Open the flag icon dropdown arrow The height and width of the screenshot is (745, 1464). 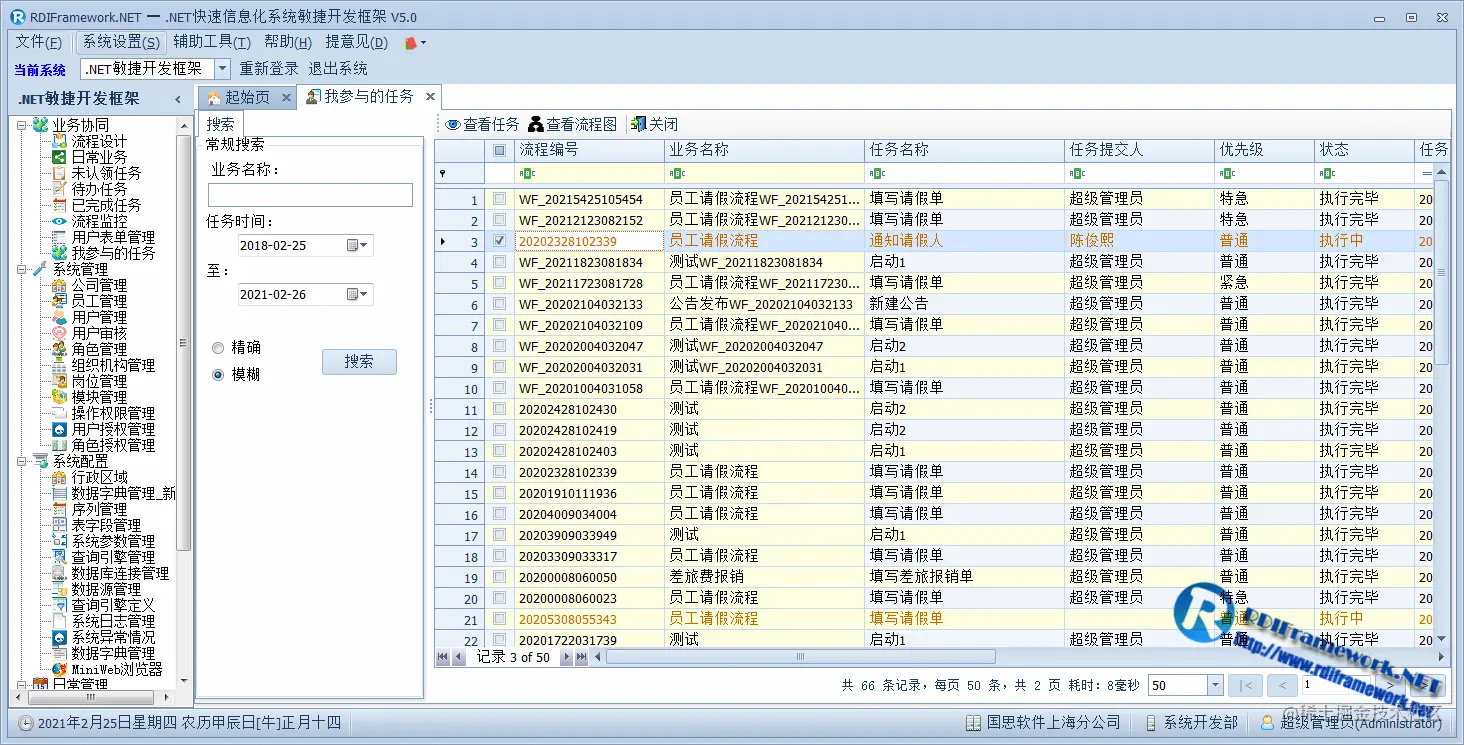(x=424, y=43)
